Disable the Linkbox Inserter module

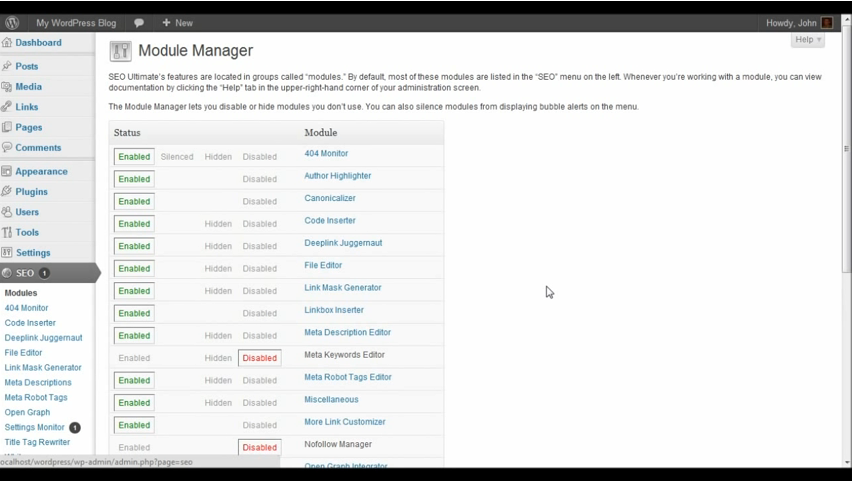[x=259, y=313]
